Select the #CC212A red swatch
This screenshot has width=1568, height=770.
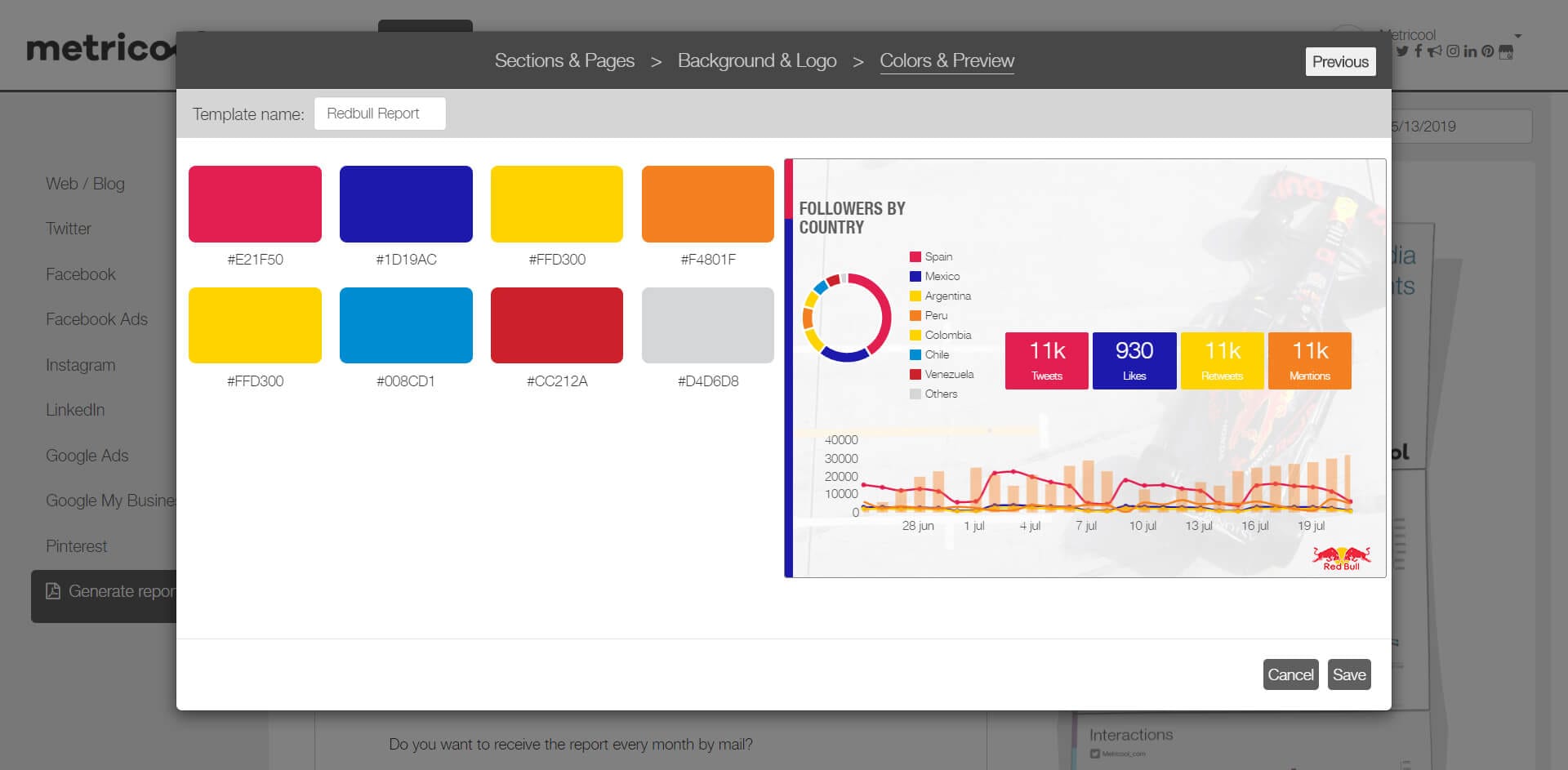coord(557,325)
